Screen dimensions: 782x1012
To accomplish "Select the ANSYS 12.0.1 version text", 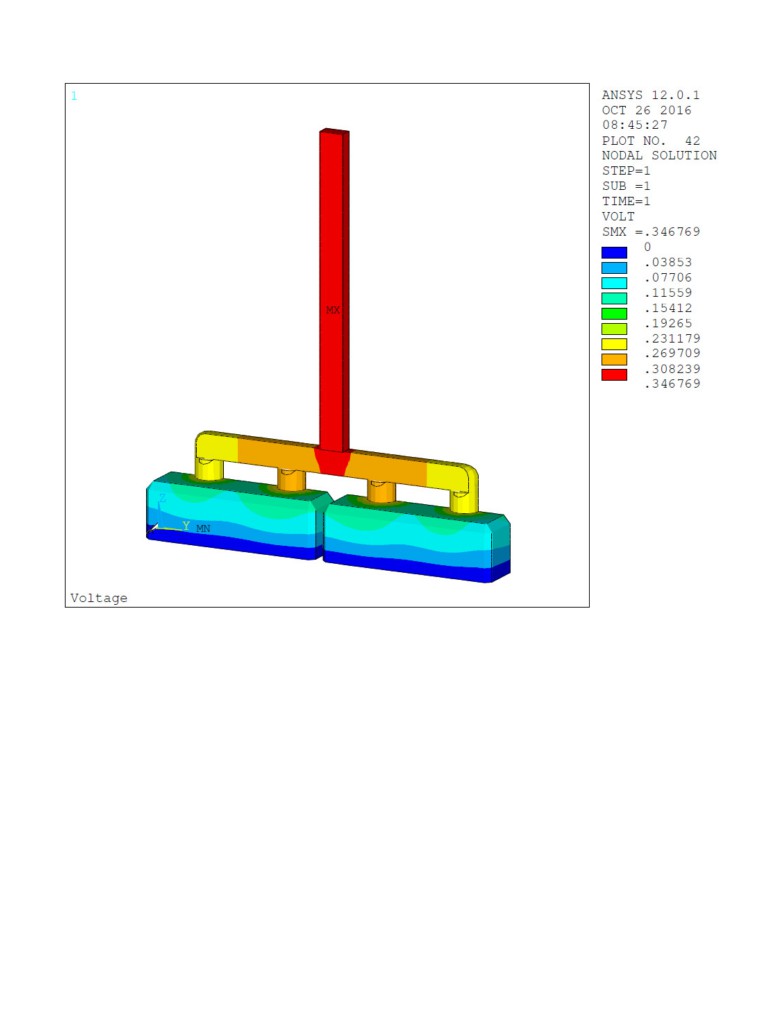I will 651,95.
